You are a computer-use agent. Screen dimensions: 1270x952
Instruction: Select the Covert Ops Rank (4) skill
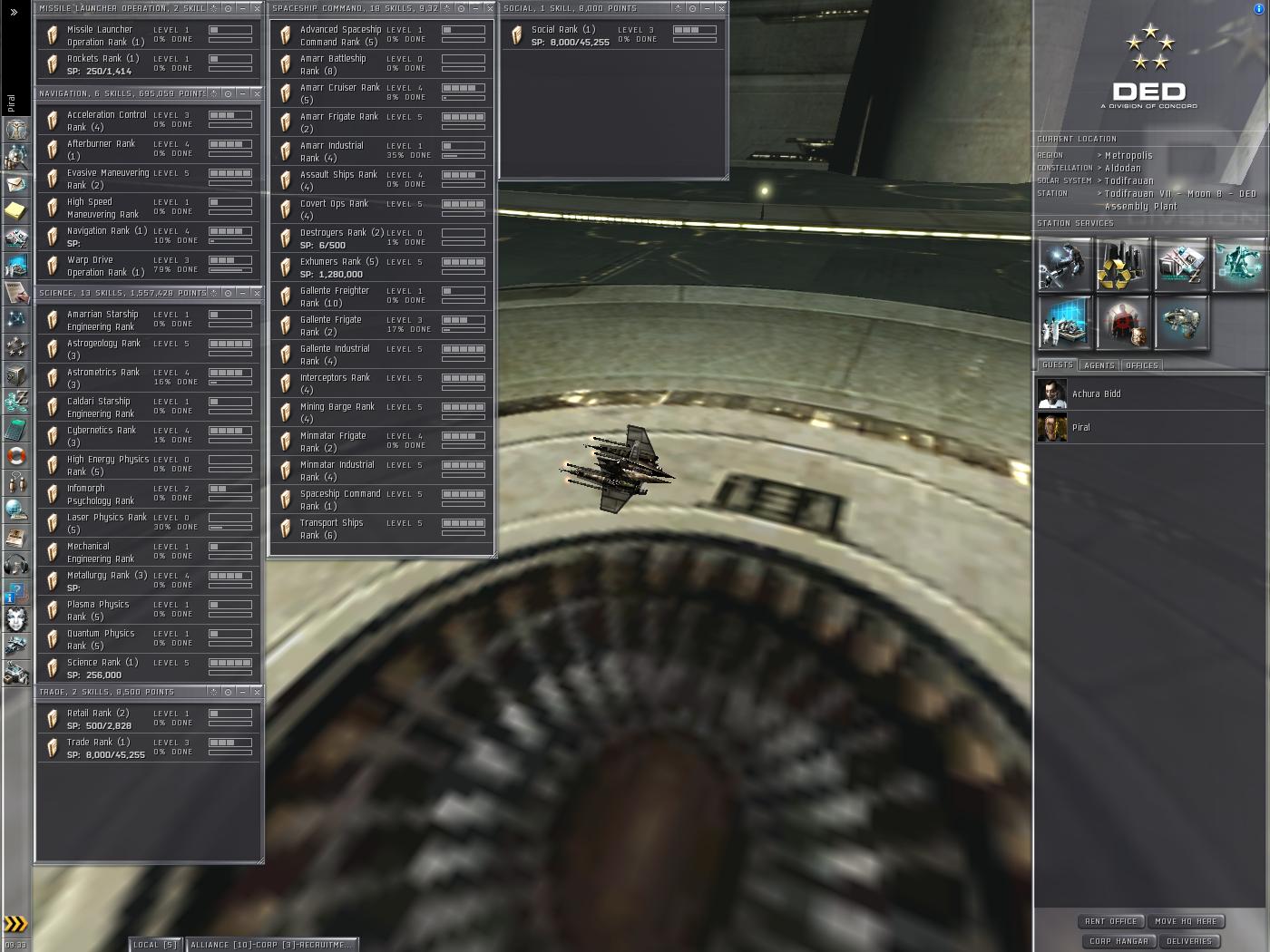pyautogui.click(x=381, y=209)
